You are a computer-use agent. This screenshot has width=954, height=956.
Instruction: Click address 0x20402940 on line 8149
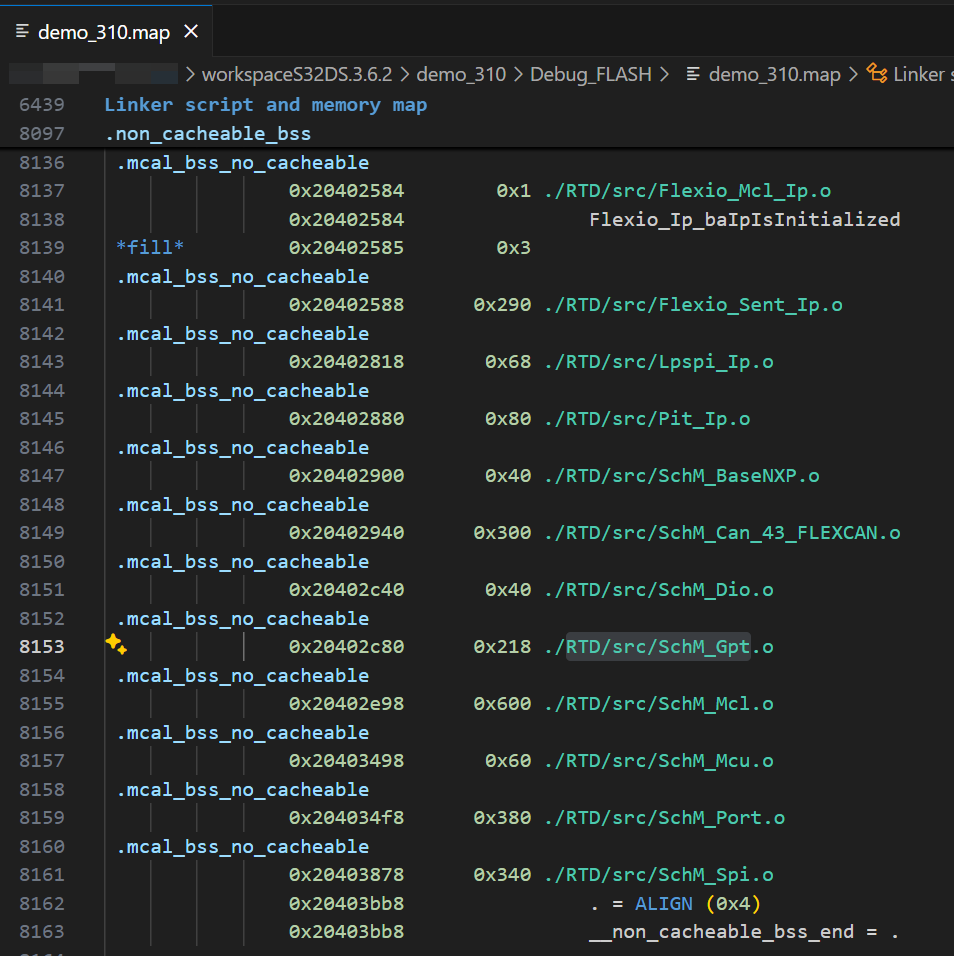tap(346, 533)
